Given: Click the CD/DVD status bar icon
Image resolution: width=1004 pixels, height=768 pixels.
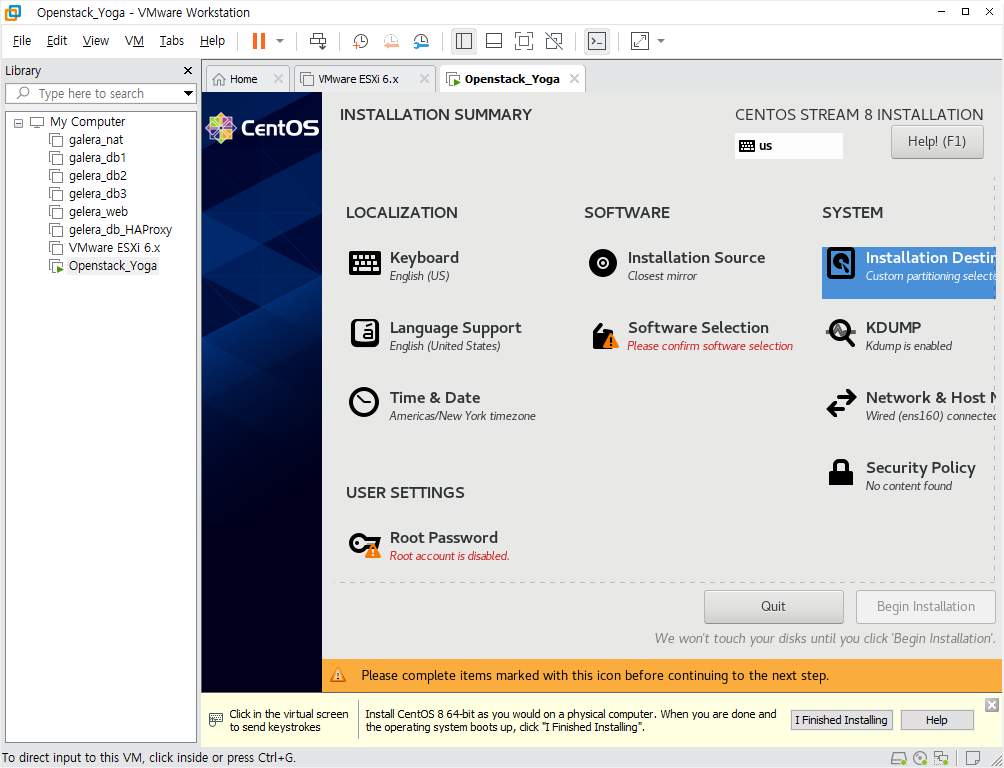Looking at the screenshot, I should point(920,758).
